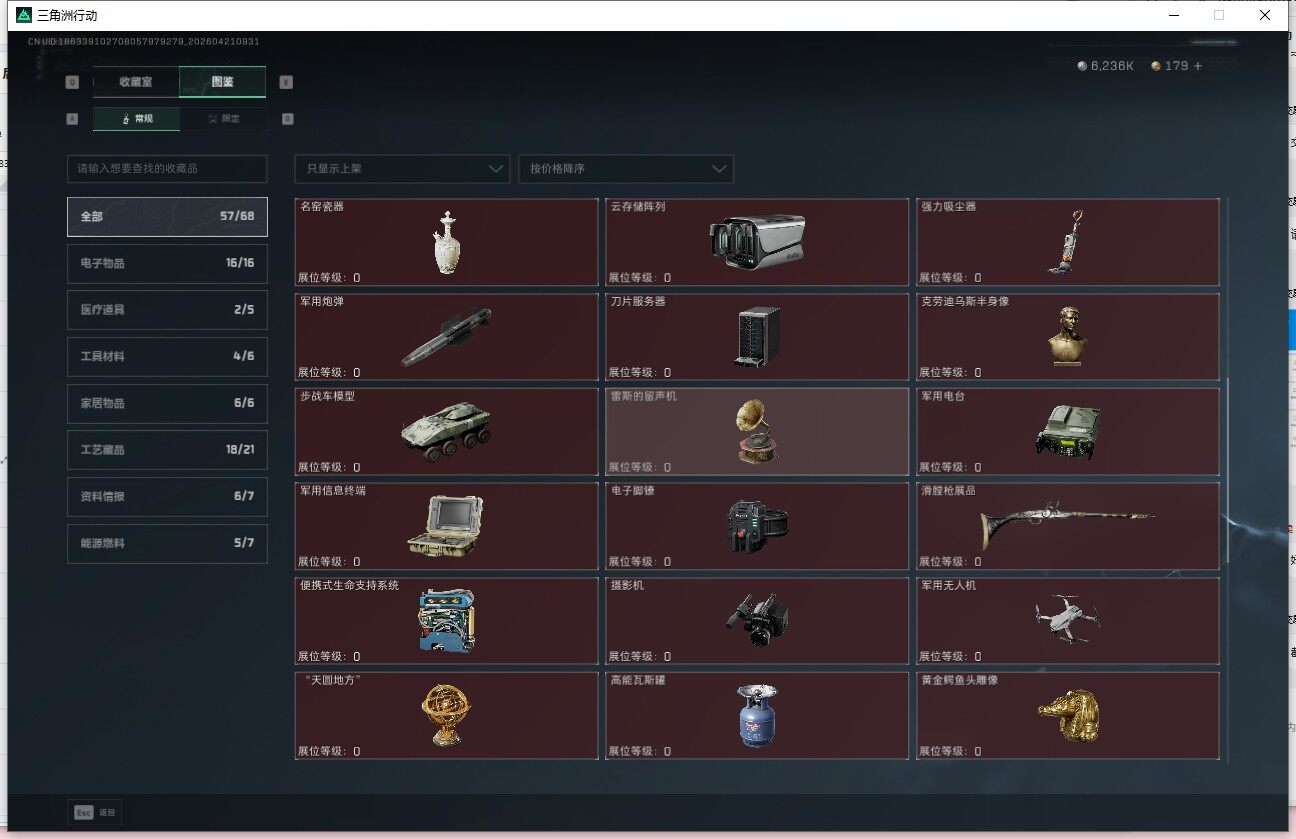1296x839 pixels.
Task: Filter by 工艺藏品 category
Action: [167, 450]
